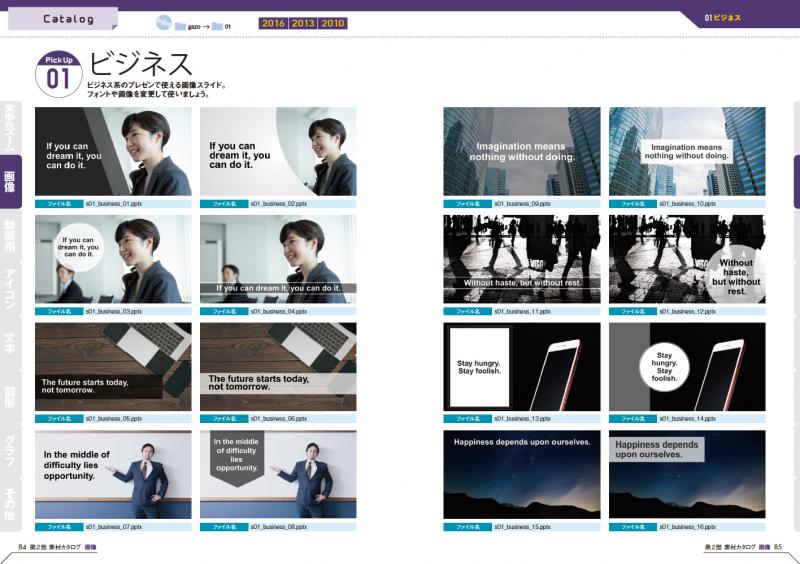Screen dimensions: 800x564
Task: Select the s01_business_02.pptx slide thumbnail
Action: pos(278,151)
